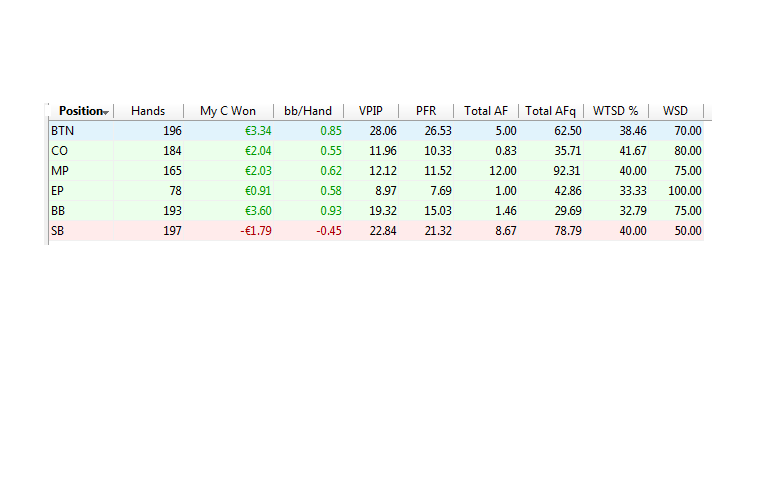Sort by WTSD % column header
768x480 pixels.
[616, 111]
